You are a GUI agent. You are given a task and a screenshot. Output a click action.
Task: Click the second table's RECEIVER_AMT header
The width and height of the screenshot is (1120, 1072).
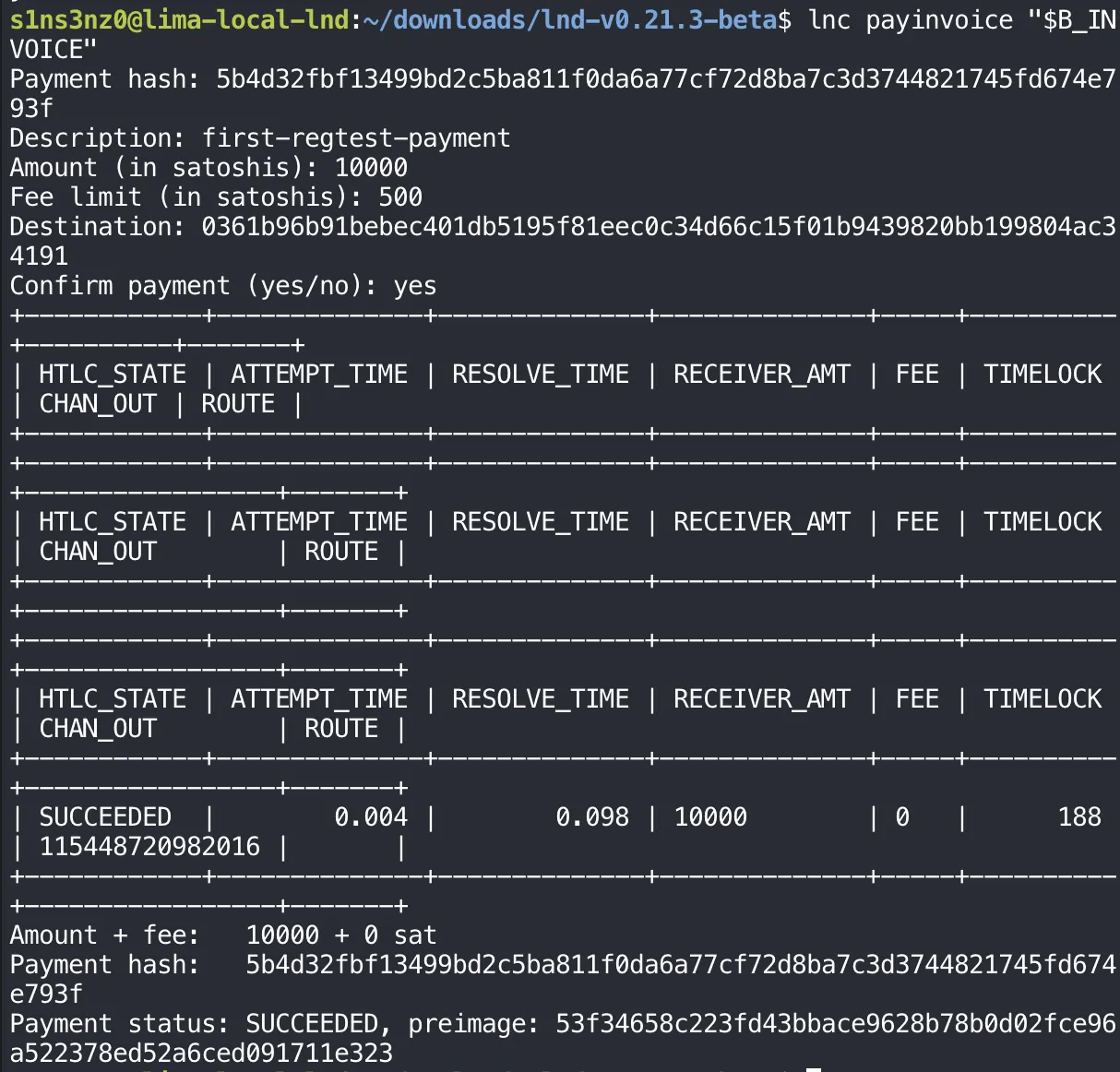click(x=762, y=521)
